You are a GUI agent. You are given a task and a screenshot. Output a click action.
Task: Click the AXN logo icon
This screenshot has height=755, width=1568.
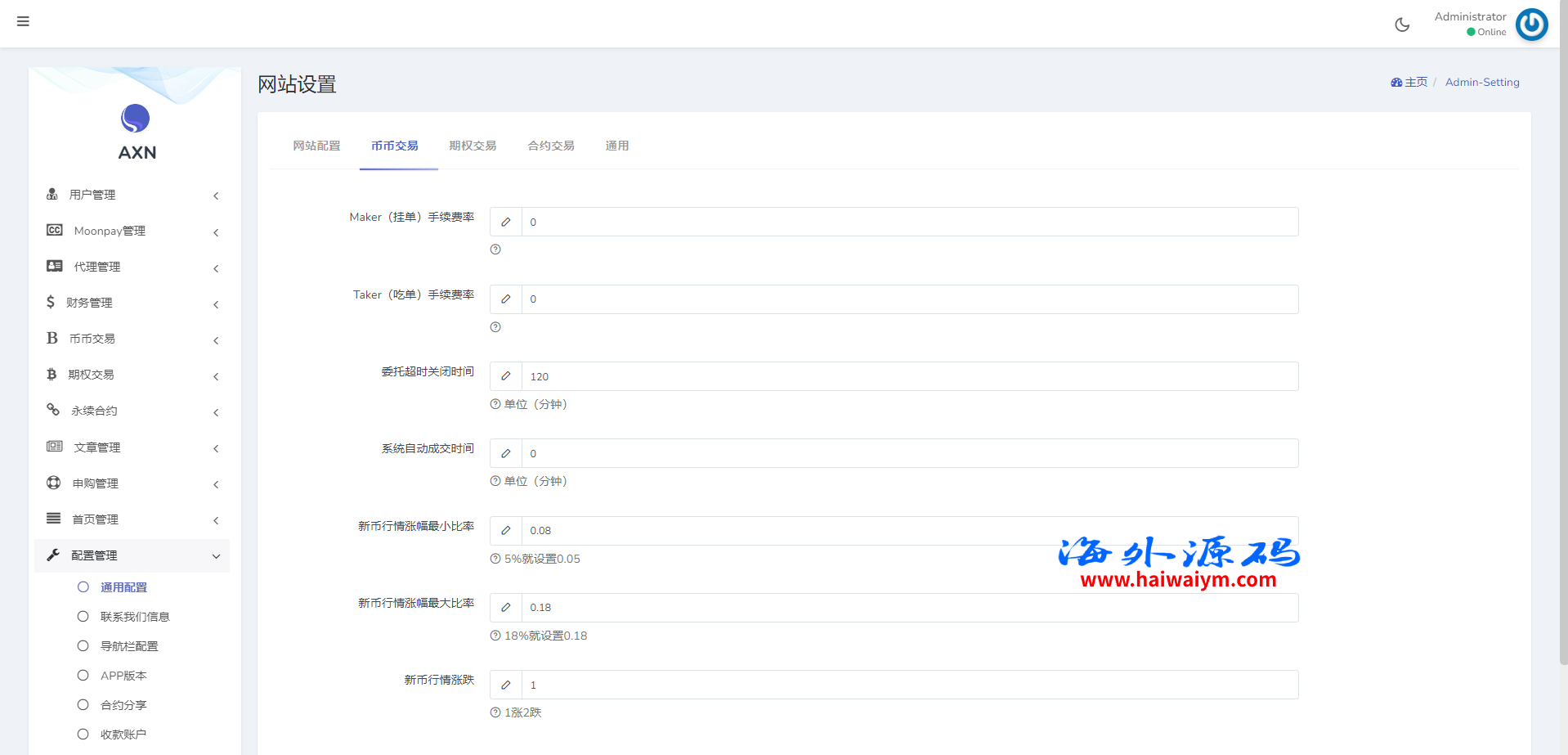click(136, 119)
